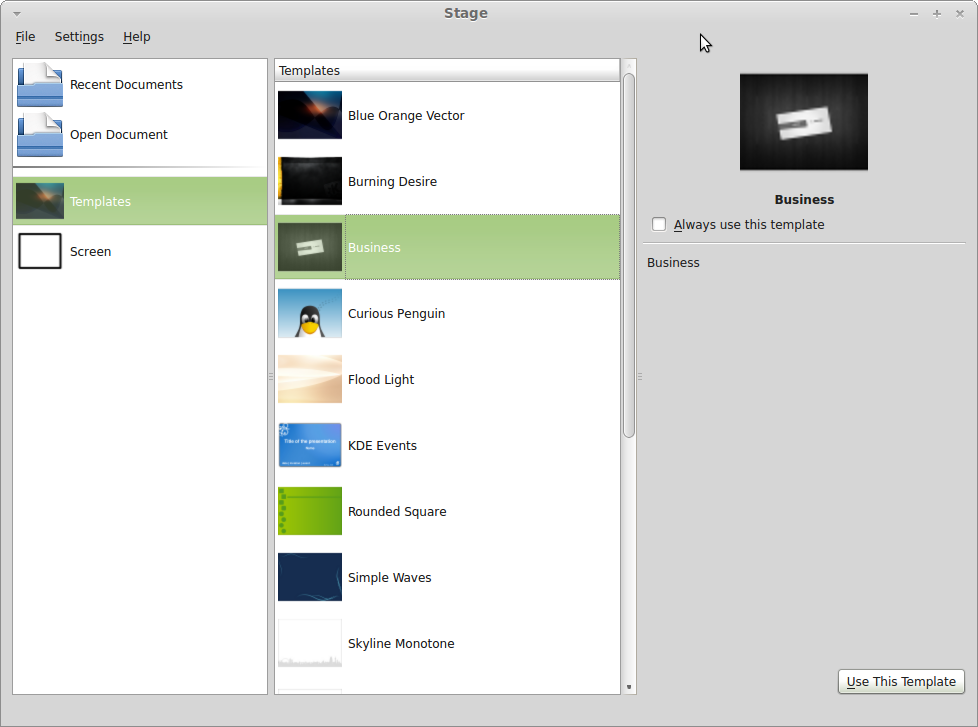Screen dimensions: 978x727
Task: Click the Open Document folder icon
Action: click(x=40, y=135)
